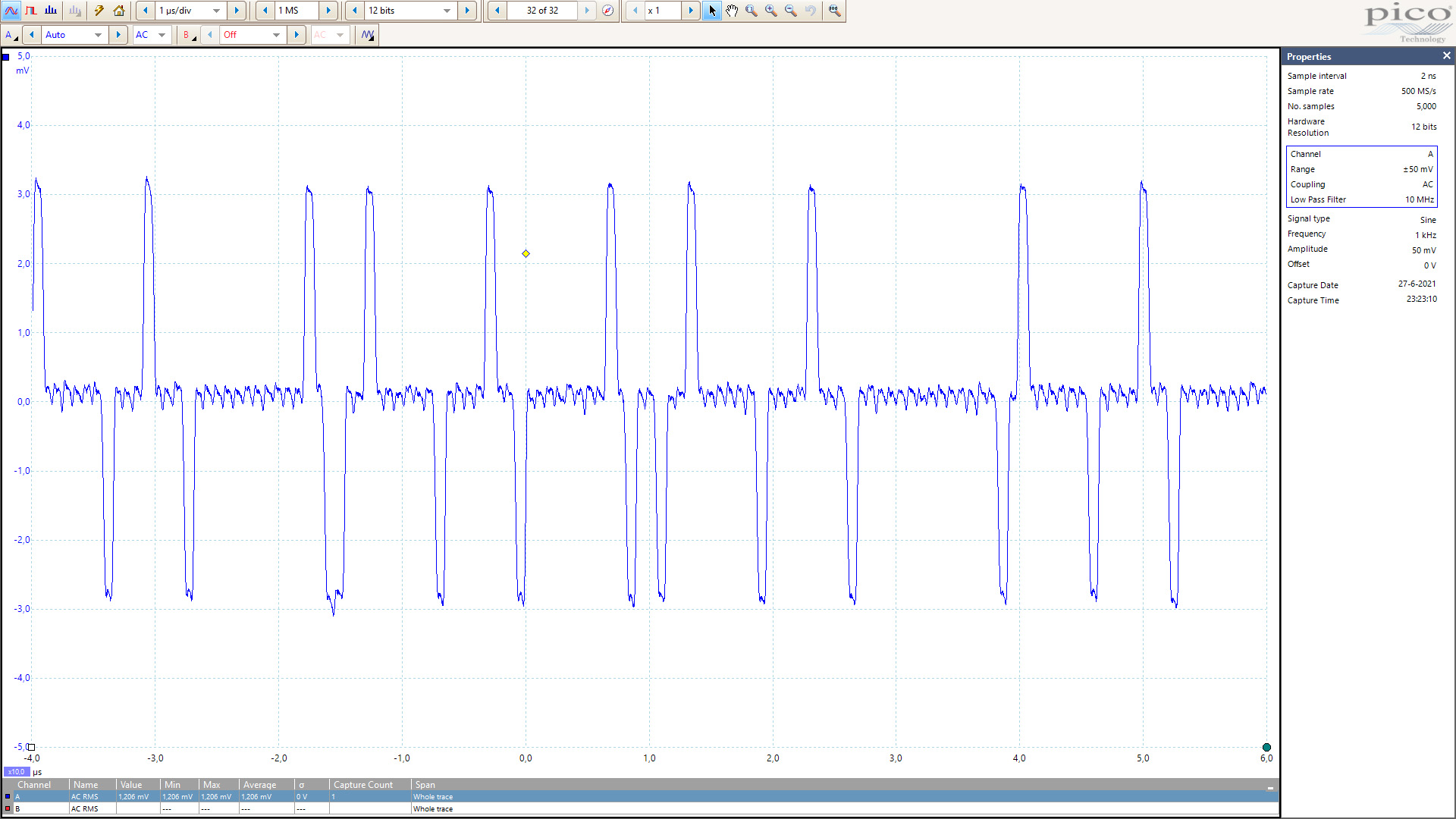Open Channel A options button
This screenshot has width=1456, height=819.
pyautogui.click(x=11, y=35)
